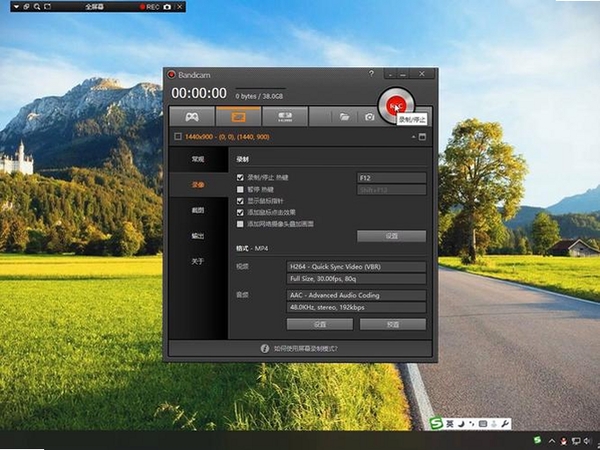Switch the IME English/Chinese mode character

click(x=450, y=424)
